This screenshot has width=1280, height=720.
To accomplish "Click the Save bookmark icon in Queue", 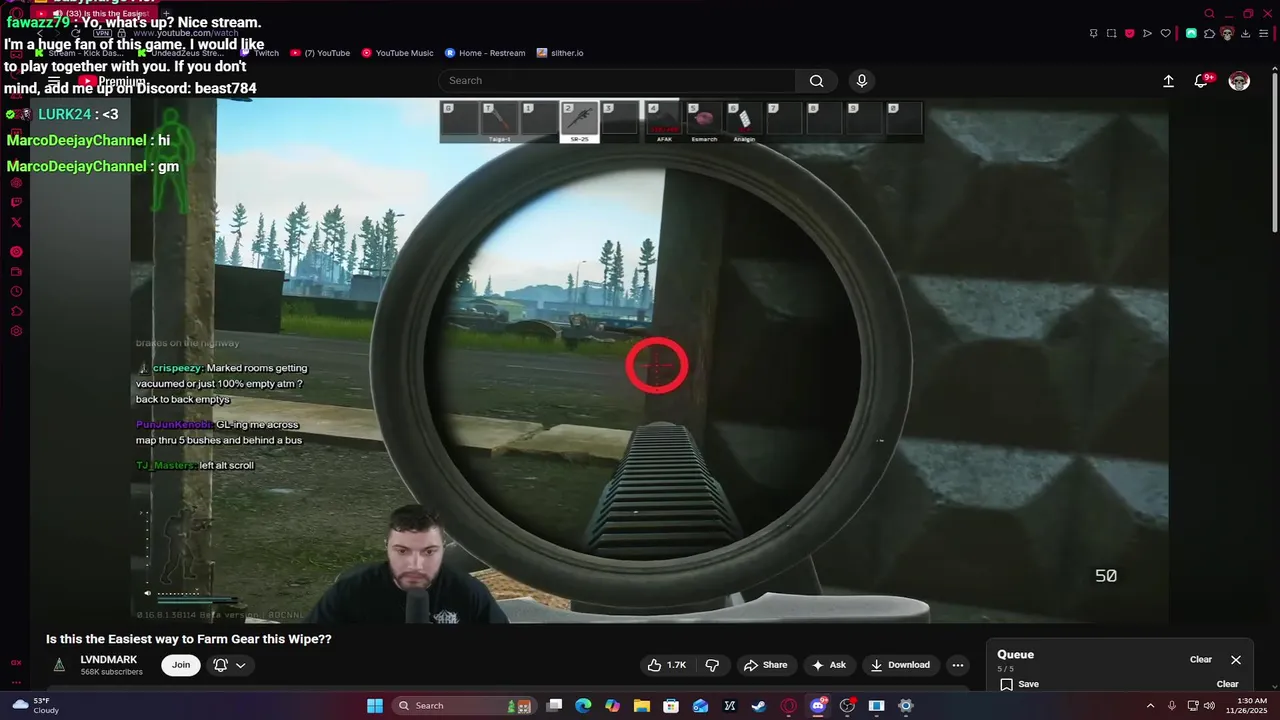I will coord(1007,684).
